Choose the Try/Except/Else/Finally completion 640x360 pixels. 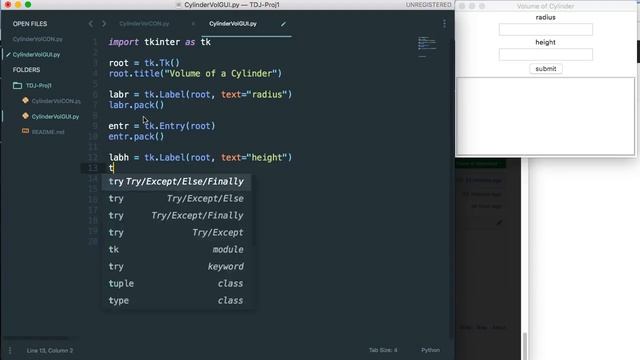(176, 182)
